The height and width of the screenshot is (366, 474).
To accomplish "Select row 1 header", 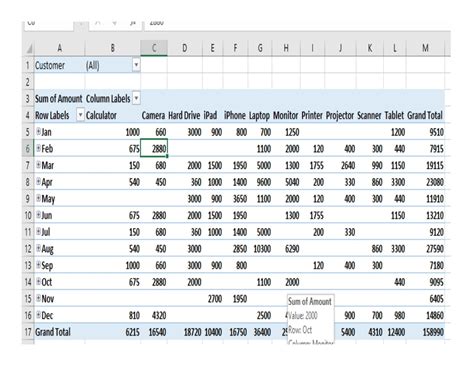I will 28,65.
